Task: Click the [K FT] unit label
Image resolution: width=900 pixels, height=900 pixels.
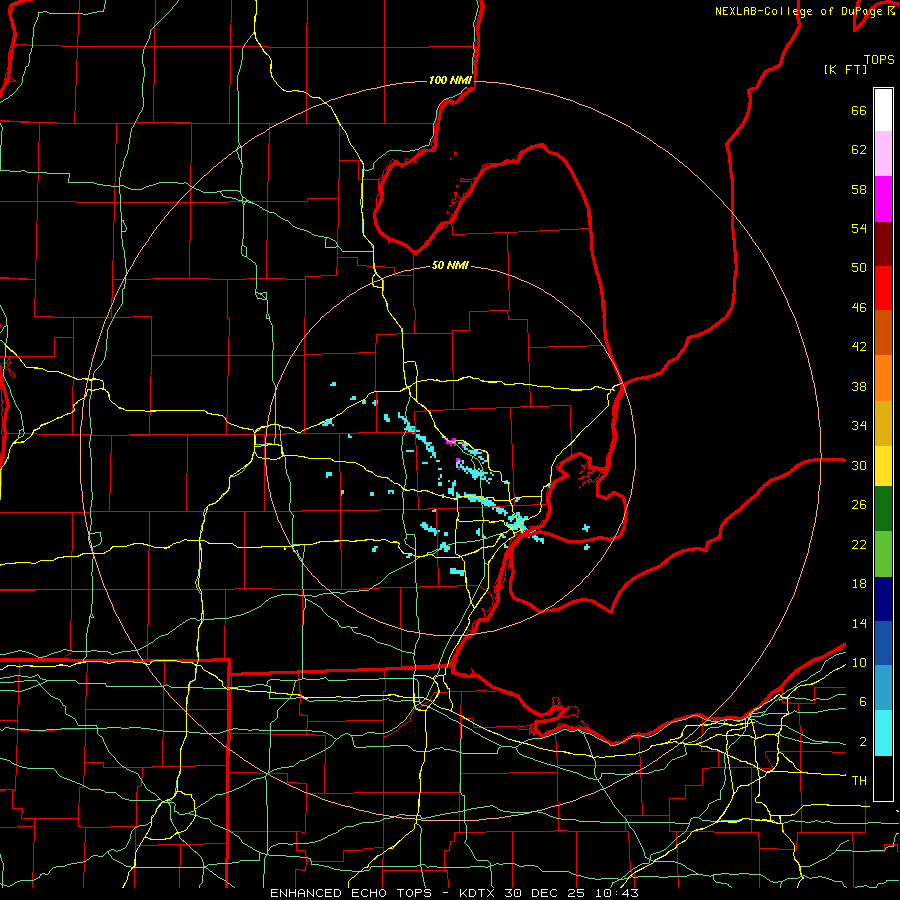Action: coord(845,70)
